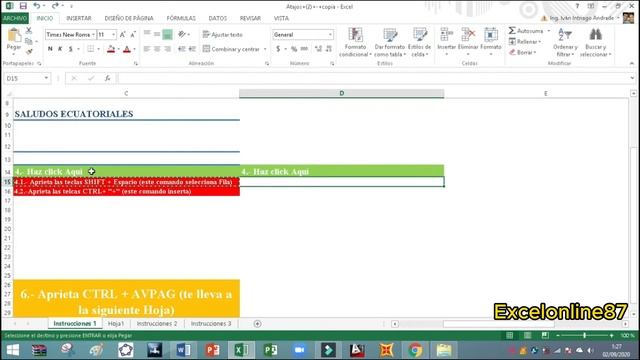This screenshot has height=360, width=640.
Task: Switch to the DATOS tab
Action: tap(218, 18)
